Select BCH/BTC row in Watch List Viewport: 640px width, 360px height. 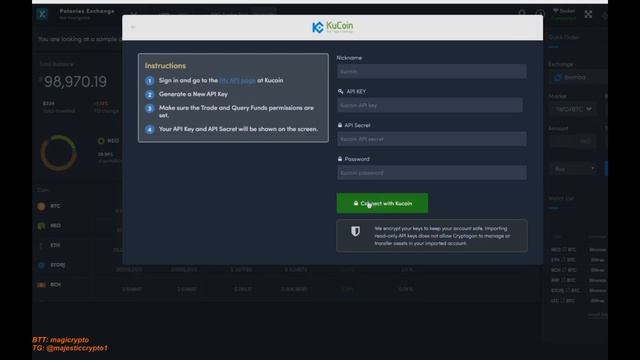coord(578,270)
